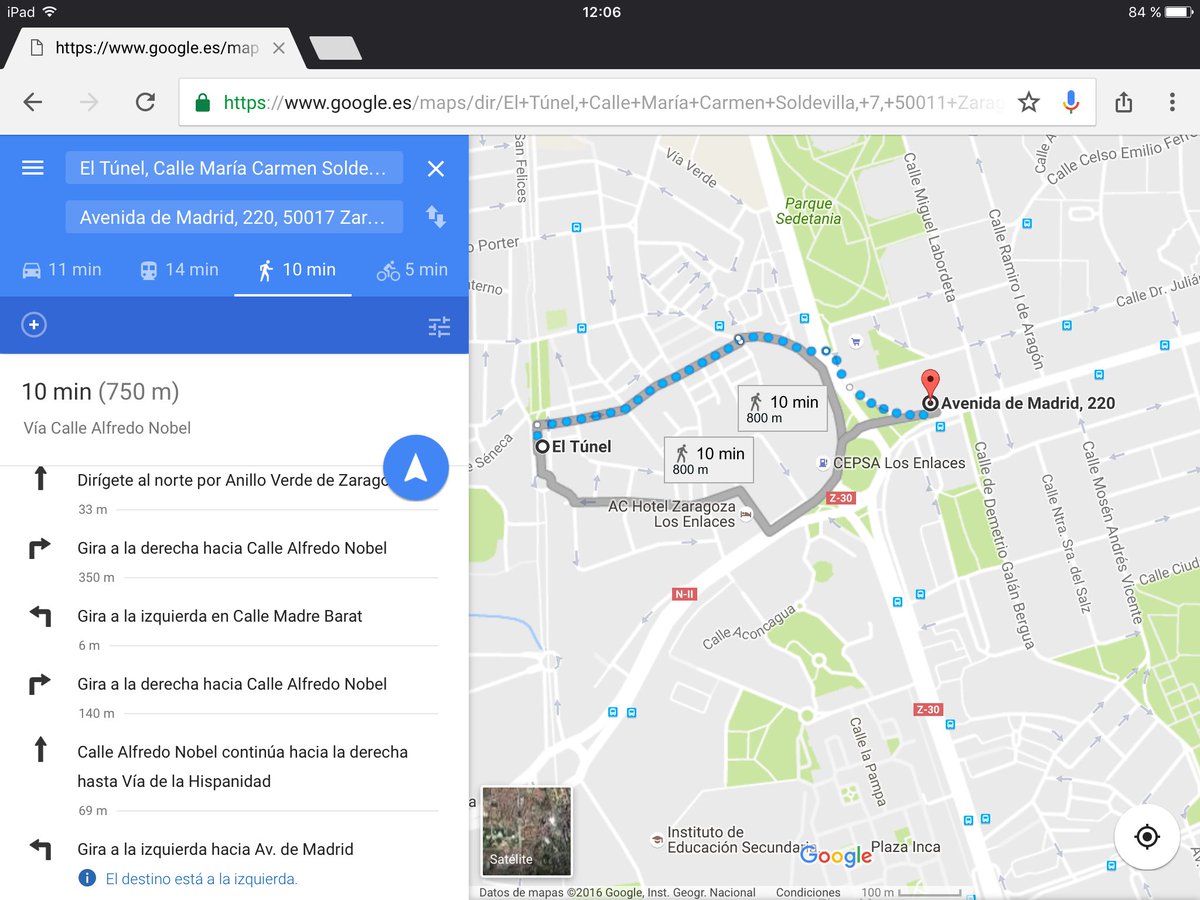
Task: Open a new browser tab
Action: (335, 48)
